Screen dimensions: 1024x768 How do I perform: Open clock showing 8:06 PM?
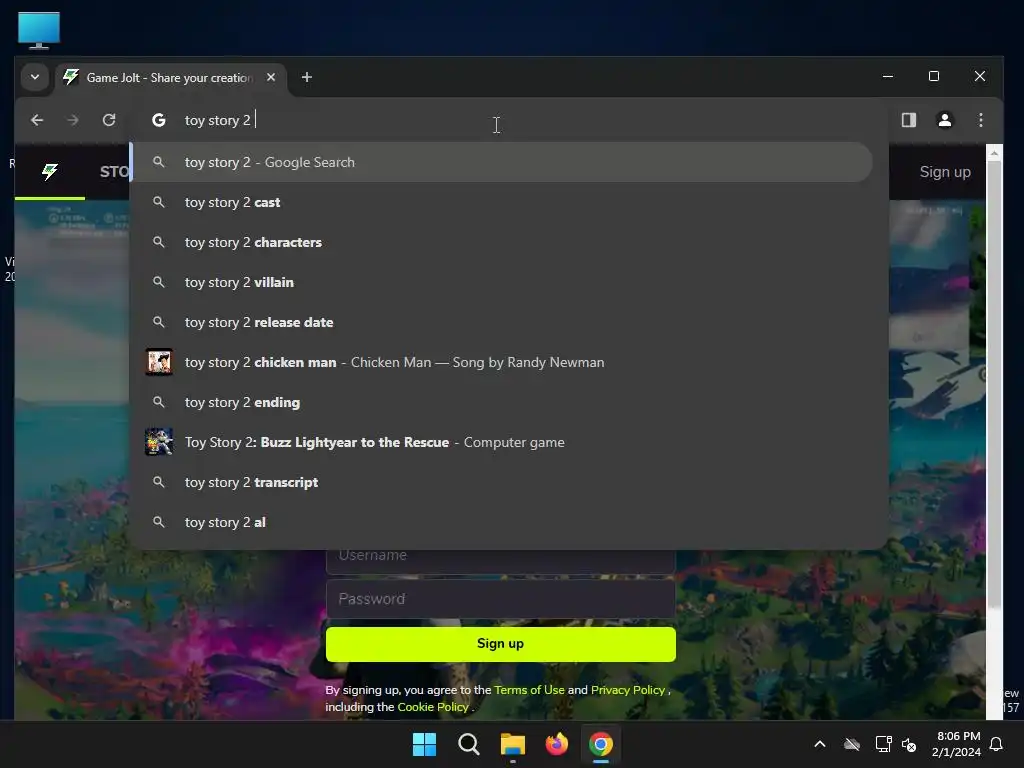tap(957, 744)
